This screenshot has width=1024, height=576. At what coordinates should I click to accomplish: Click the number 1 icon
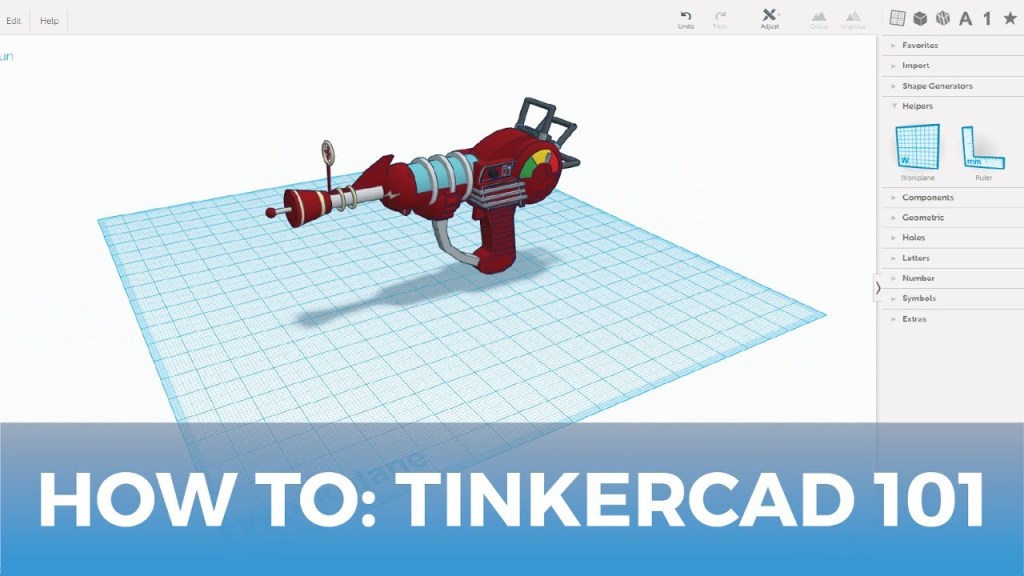point(987,18)
